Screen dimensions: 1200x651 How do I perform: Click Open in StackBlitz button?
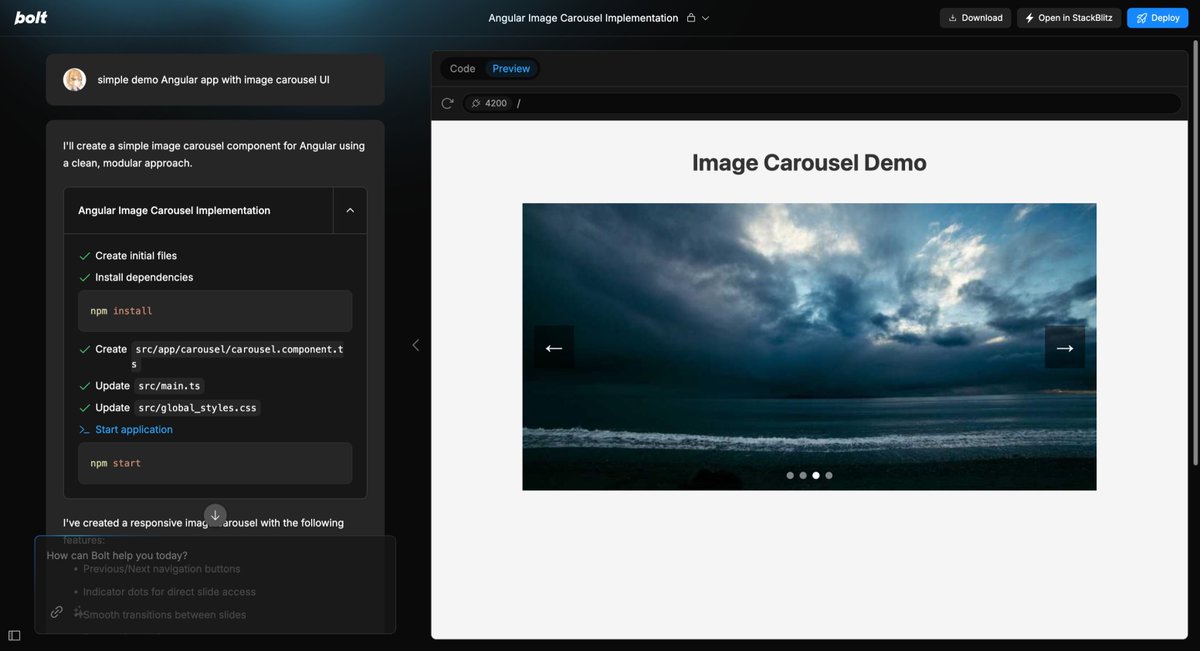(1069, 18)
